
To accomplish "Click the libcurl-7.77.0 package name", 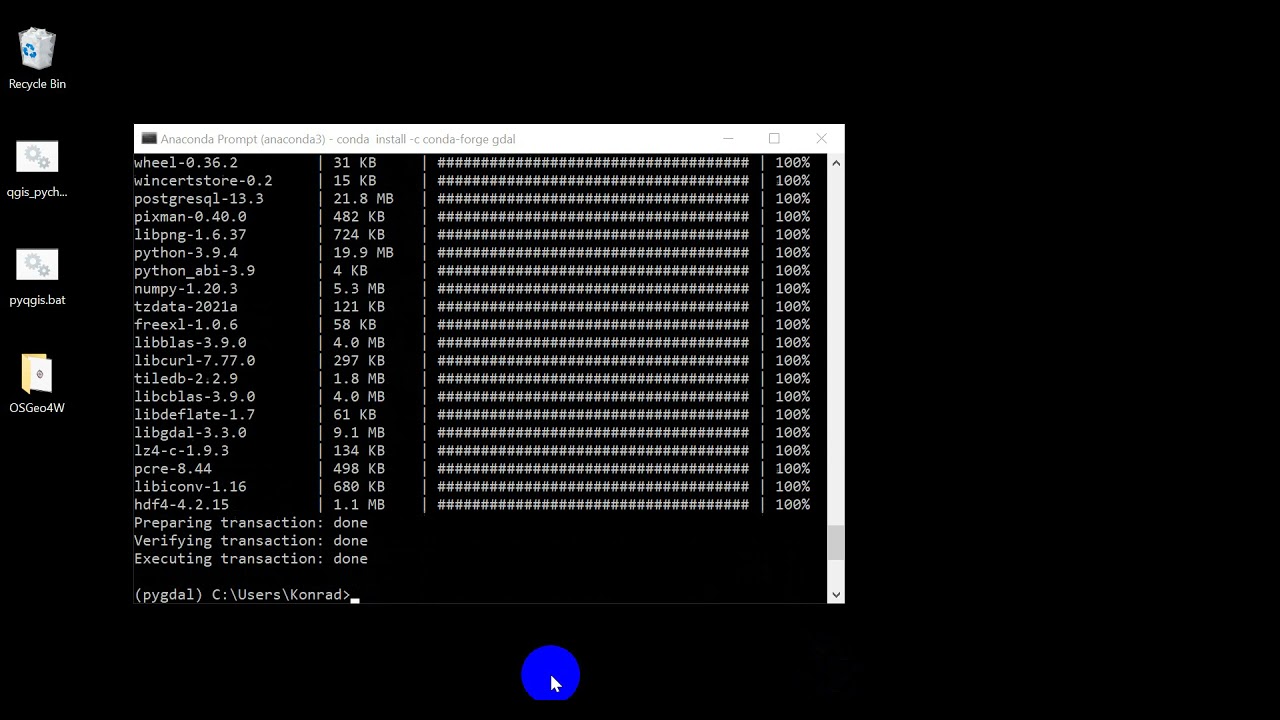I will (194, 361).
